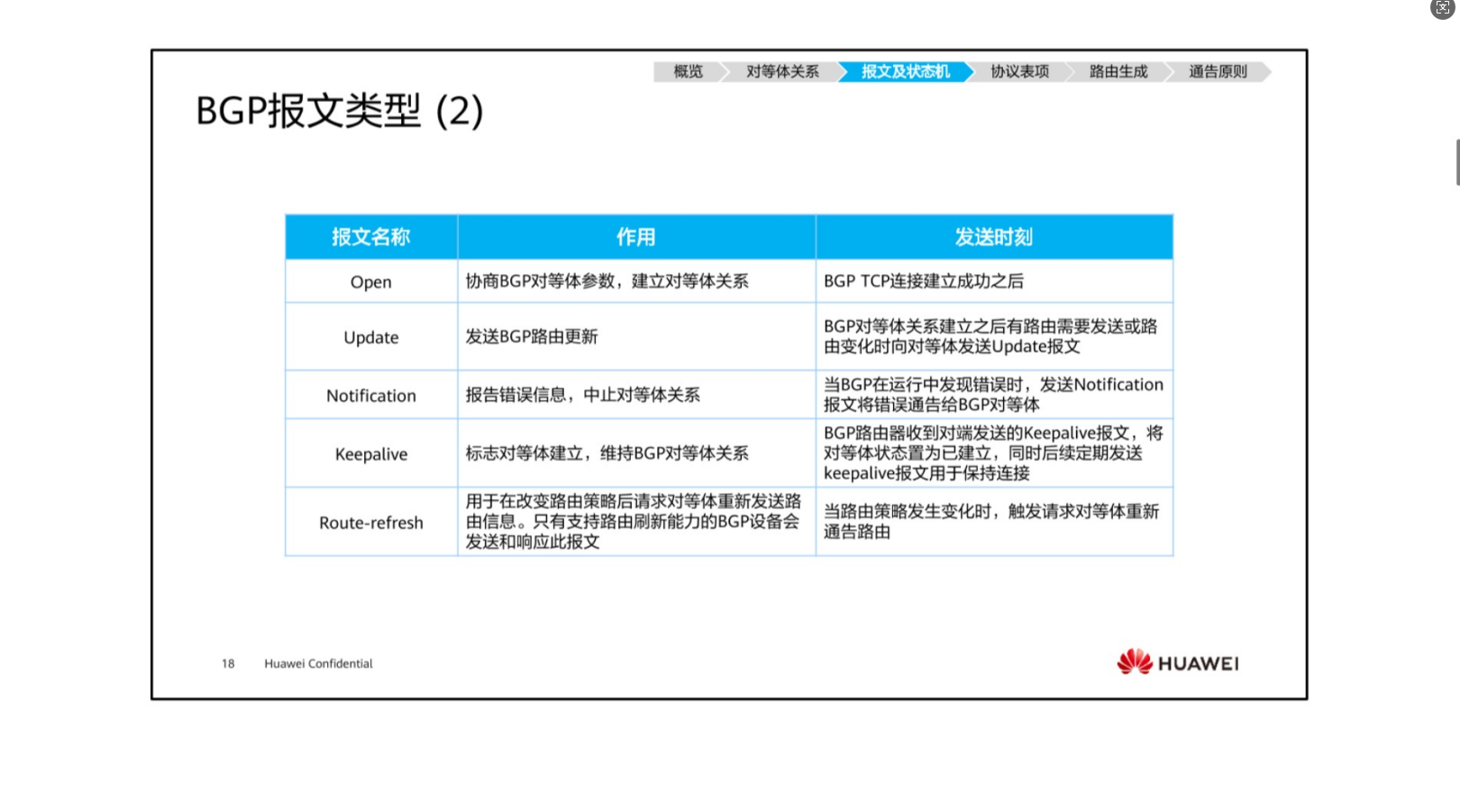Click the cell BGP TCP连接建立成功之后
This screenshot has width=1460, height=812.
994,281
